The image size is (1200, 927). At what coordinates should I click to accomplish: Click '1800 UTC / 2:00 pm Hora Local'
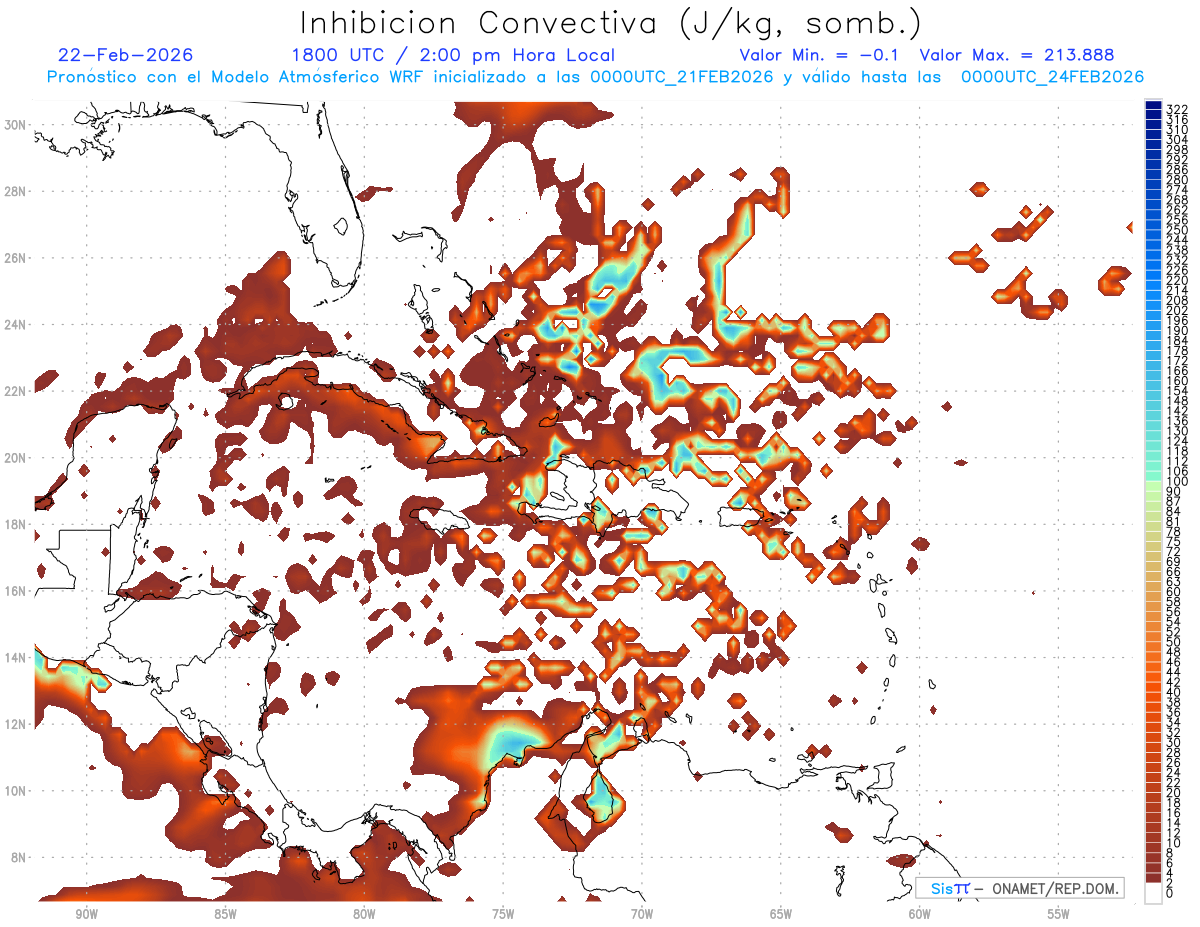[x=453, y=55]
